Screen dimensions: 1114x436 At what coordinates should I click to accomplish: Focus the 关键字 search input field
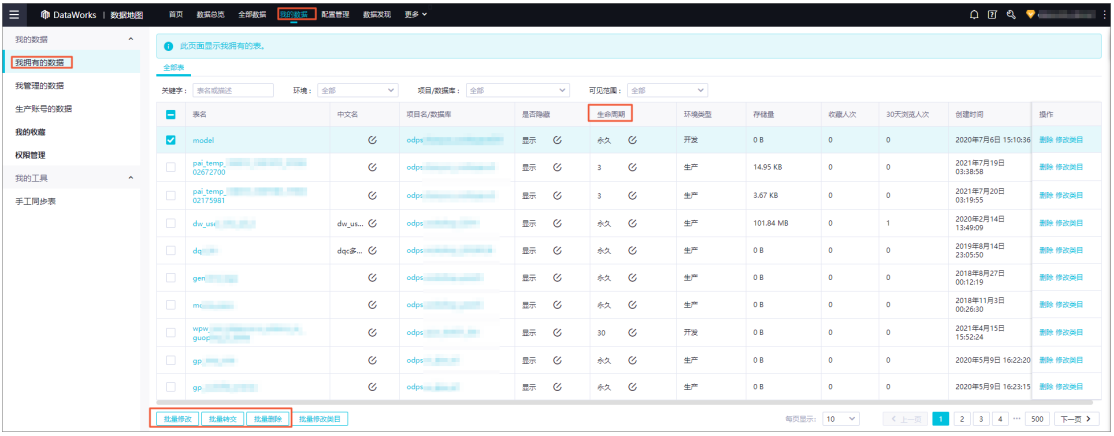pos(233,90)
